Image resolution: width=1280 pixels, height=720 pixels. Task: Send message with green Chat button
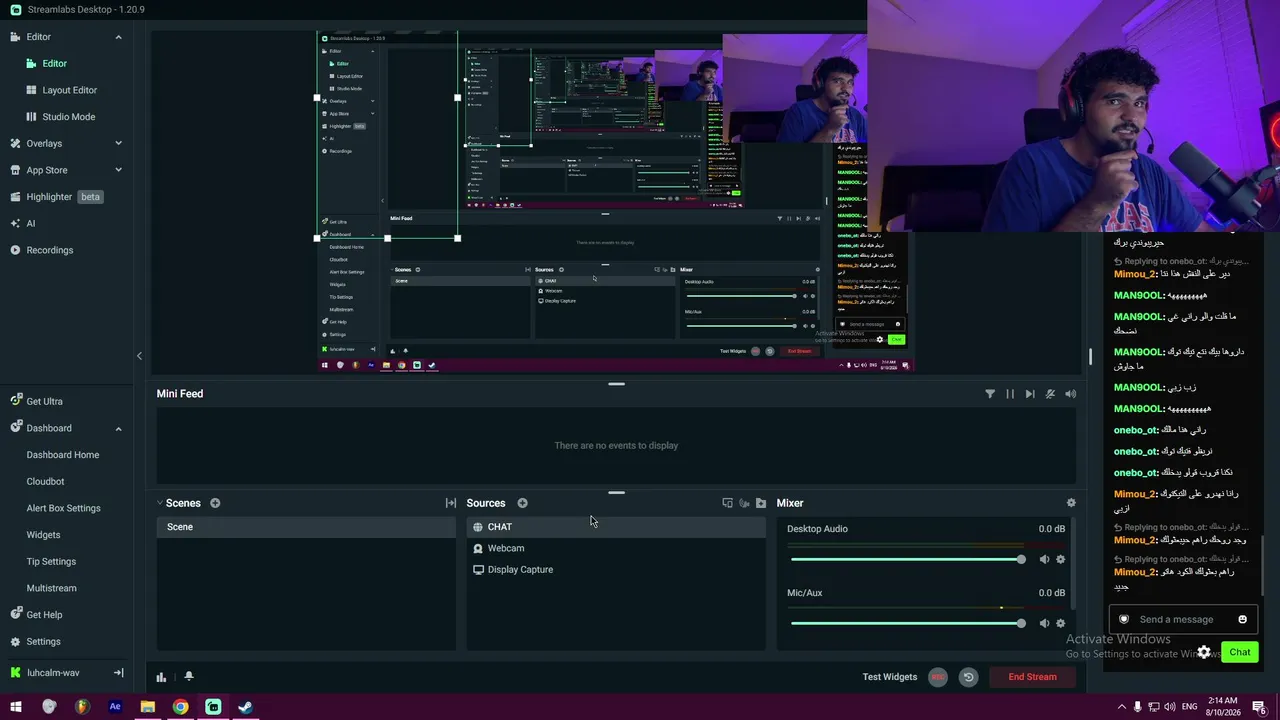pos(1240,652)
